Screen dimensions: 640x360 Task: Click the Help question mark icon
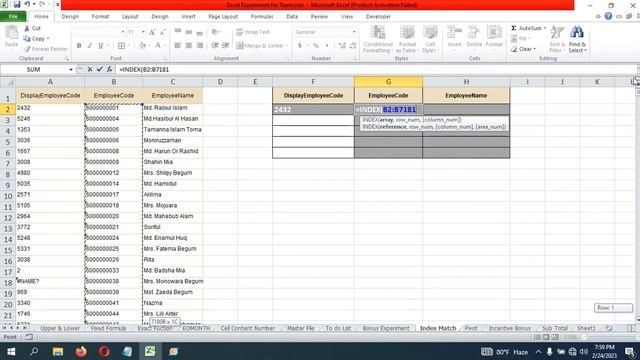pyautogui.click(x=608, y=16)
